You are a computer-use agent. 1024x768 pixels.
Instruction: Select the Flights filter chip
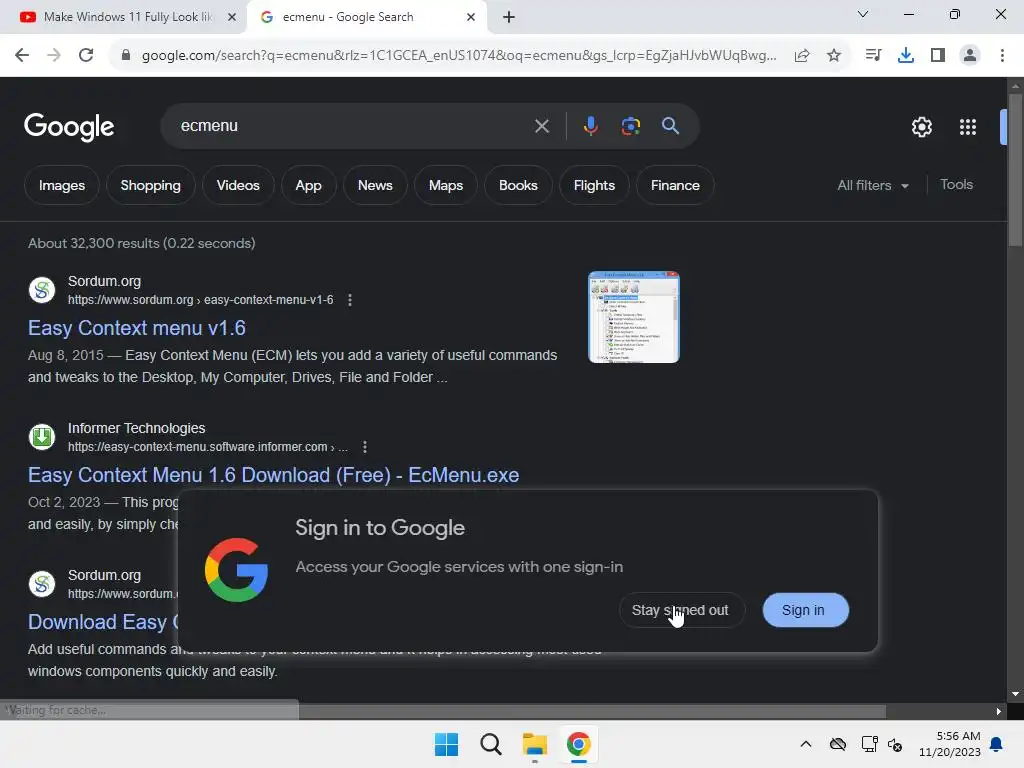[594, 185]
